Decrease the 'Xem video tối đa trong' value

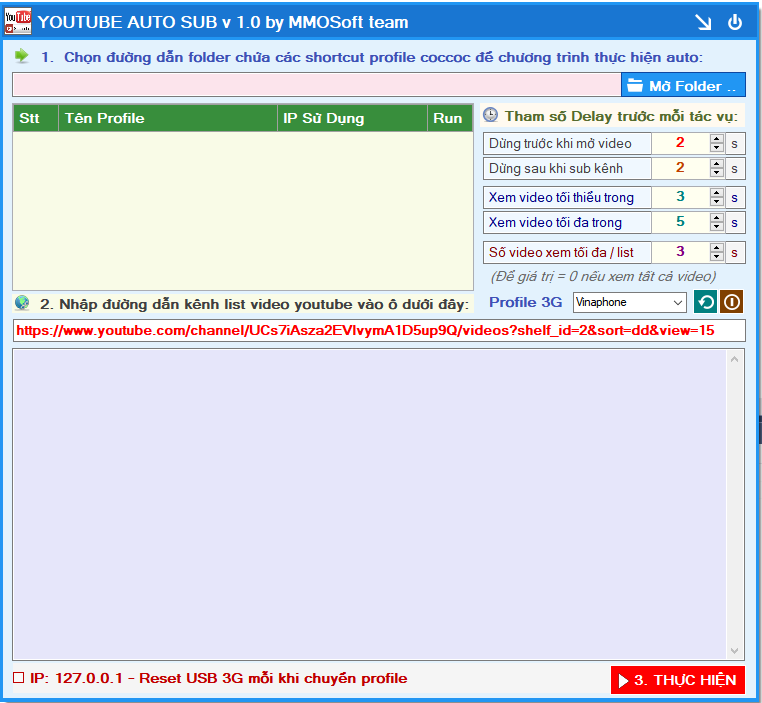click(x=716, y=227)
